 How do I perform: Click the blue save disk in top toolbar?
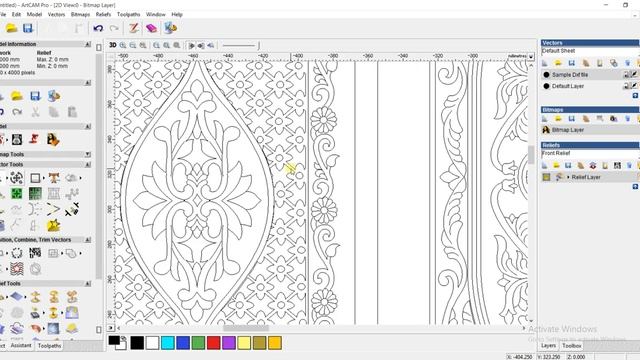point(27,28)
